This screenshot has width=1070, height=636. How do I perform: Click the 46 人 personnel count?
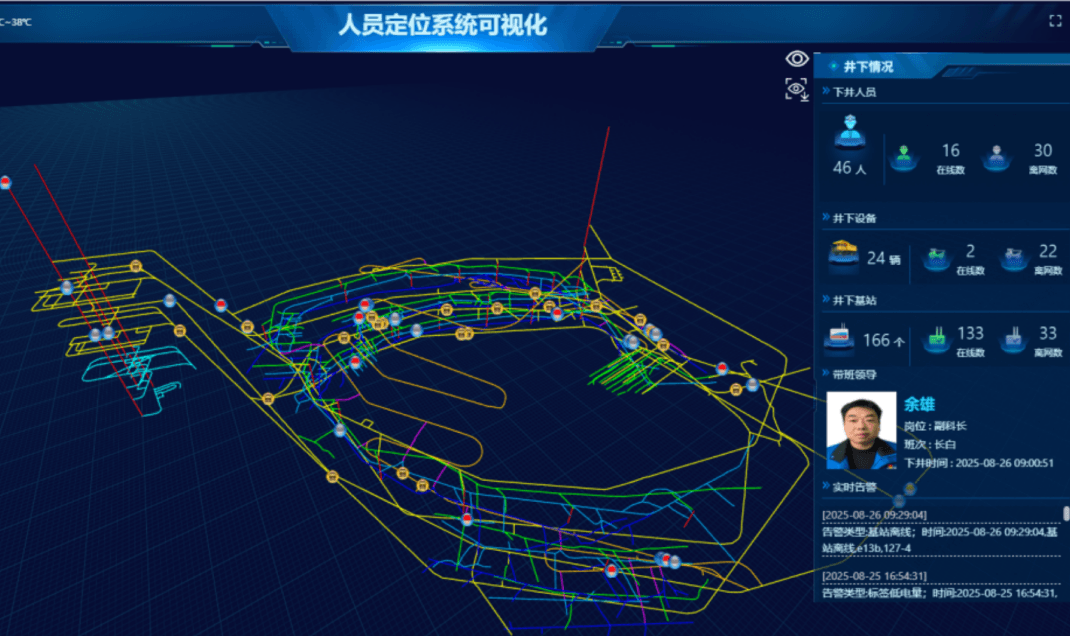[x=850, y=167]
